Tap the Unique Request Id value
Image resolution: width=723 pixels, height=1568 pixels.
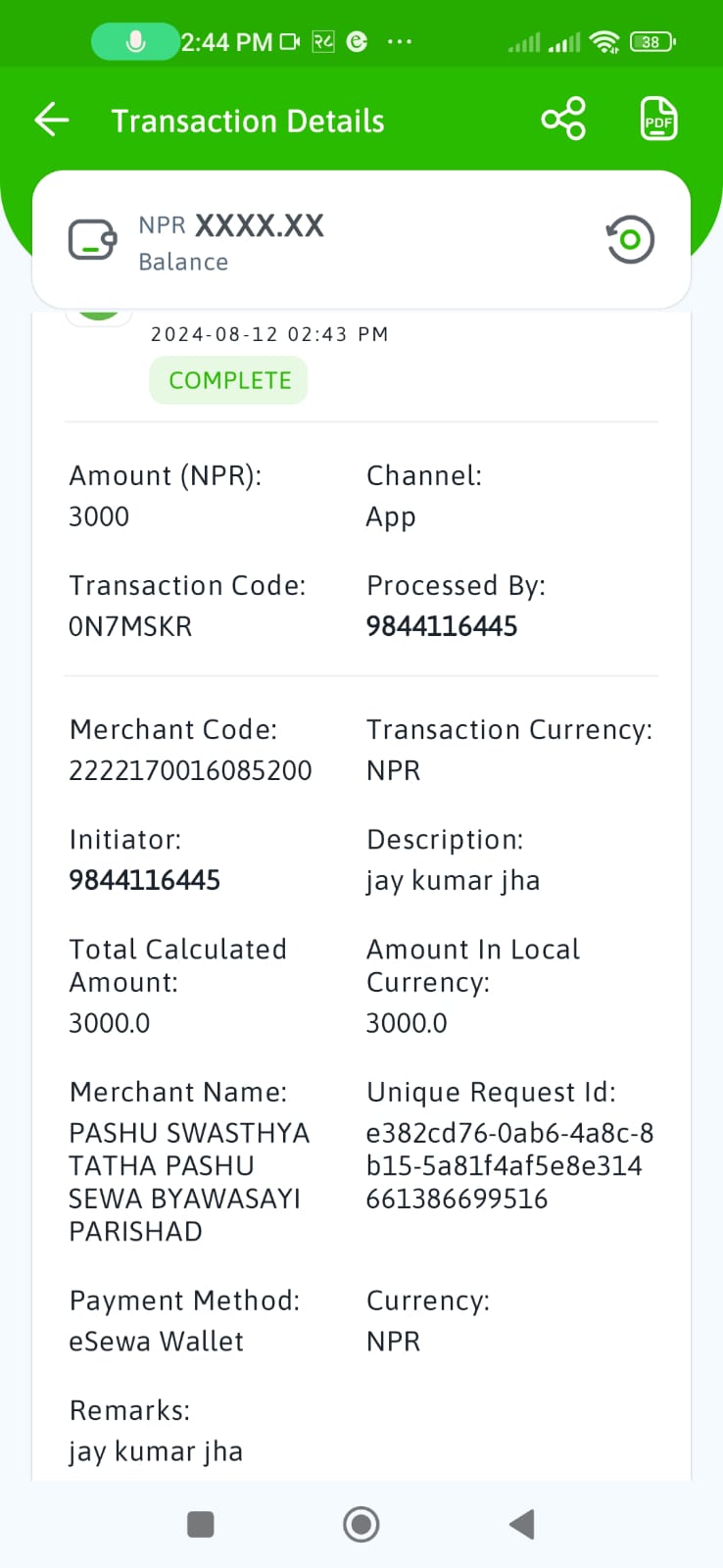point(509,1166)
